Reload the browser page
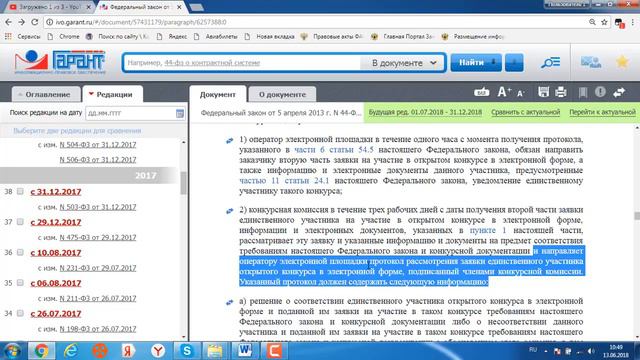Screen dimensions: 640x360 pyautogui.click(x=35, y=22)
